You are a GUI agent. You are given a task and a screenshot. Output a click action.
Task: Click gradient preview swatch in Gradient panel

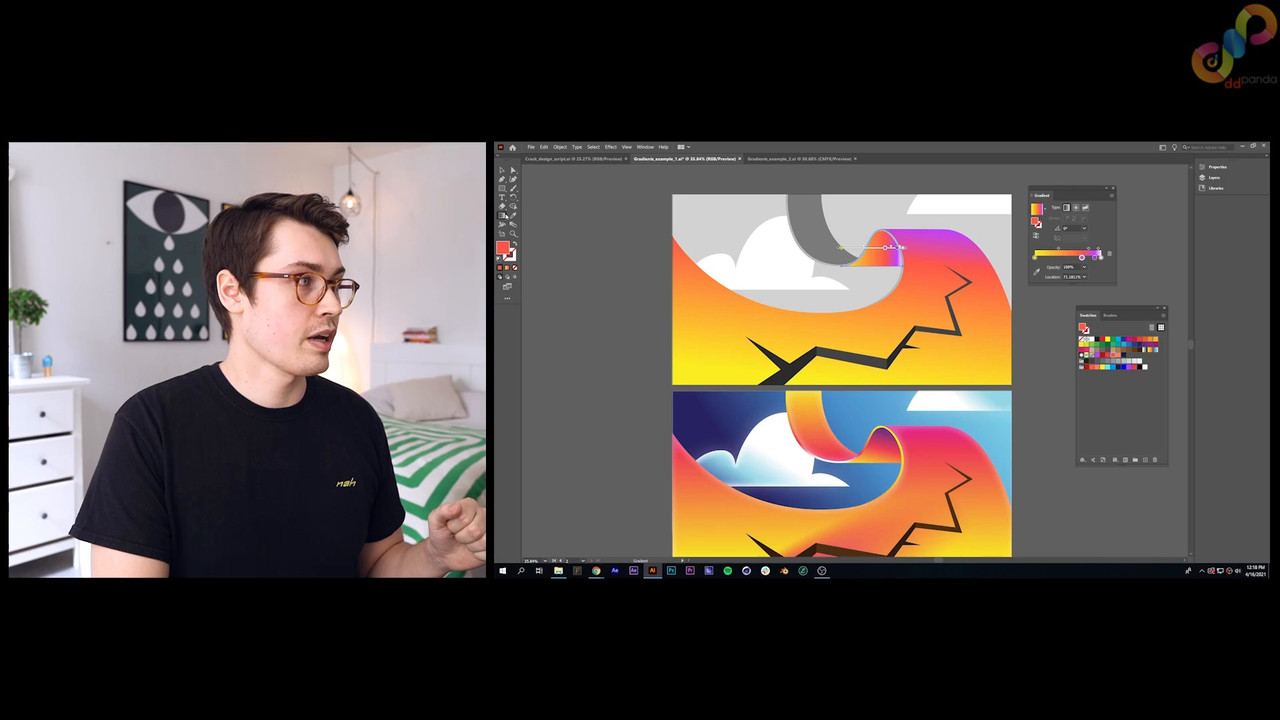(x=1037, y=209)
